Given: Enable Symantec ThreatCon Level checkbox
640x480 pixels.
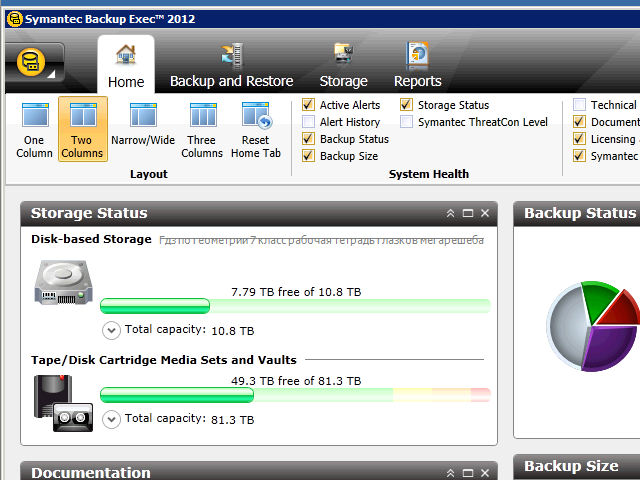Looking at the screenshot, I should point(407,122).
